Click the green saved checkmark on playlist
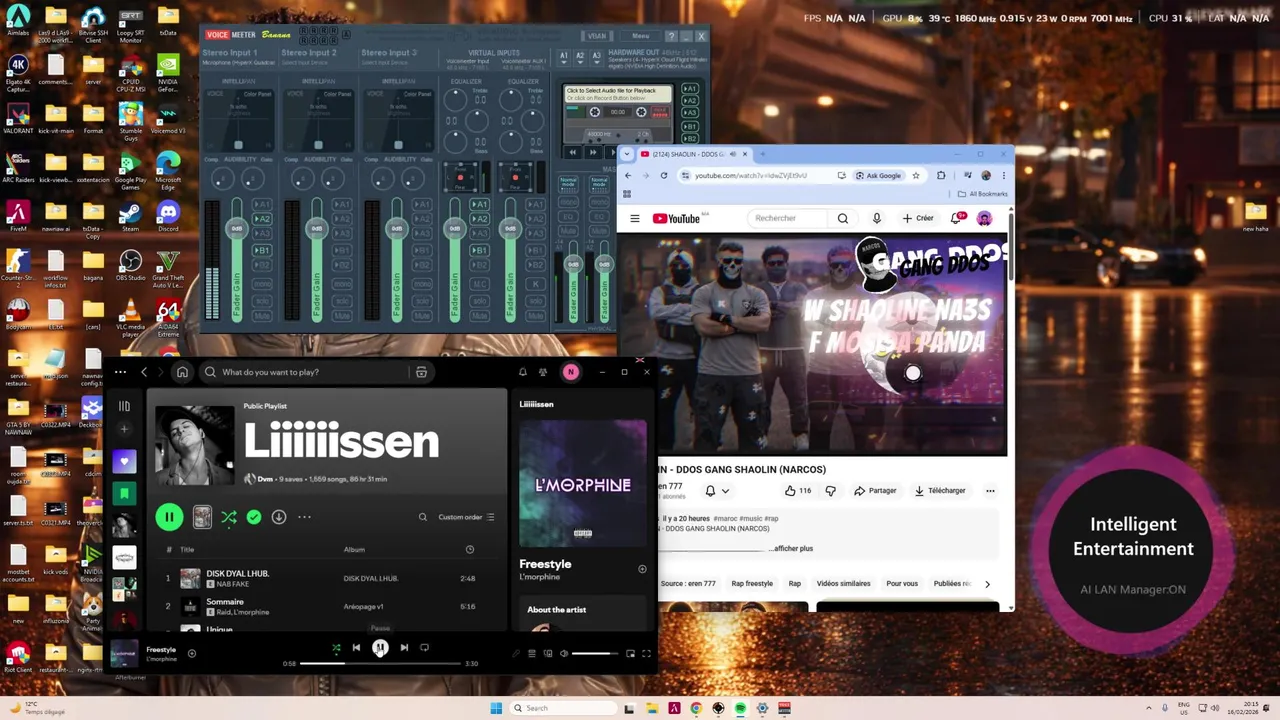The height and width of the screenshot is (720, 1280). pyautogui.click(x=254, y=517)
